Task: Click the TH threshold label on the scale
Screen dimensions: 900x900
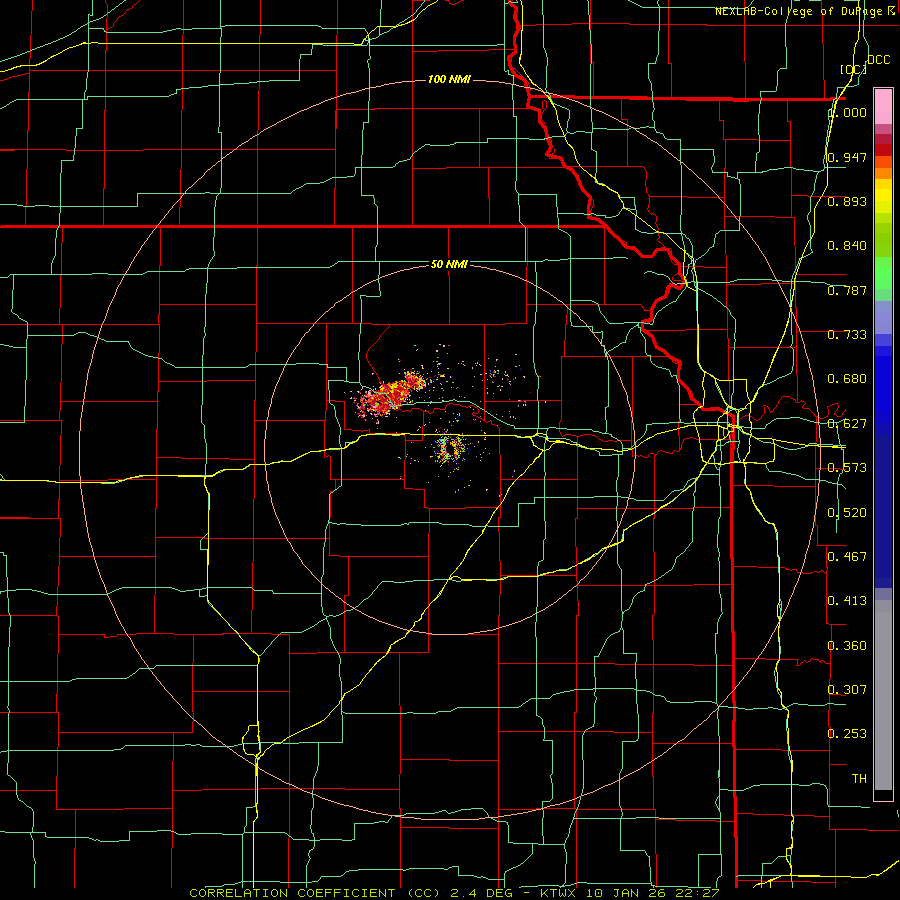Action: click(x=859, y=779)
